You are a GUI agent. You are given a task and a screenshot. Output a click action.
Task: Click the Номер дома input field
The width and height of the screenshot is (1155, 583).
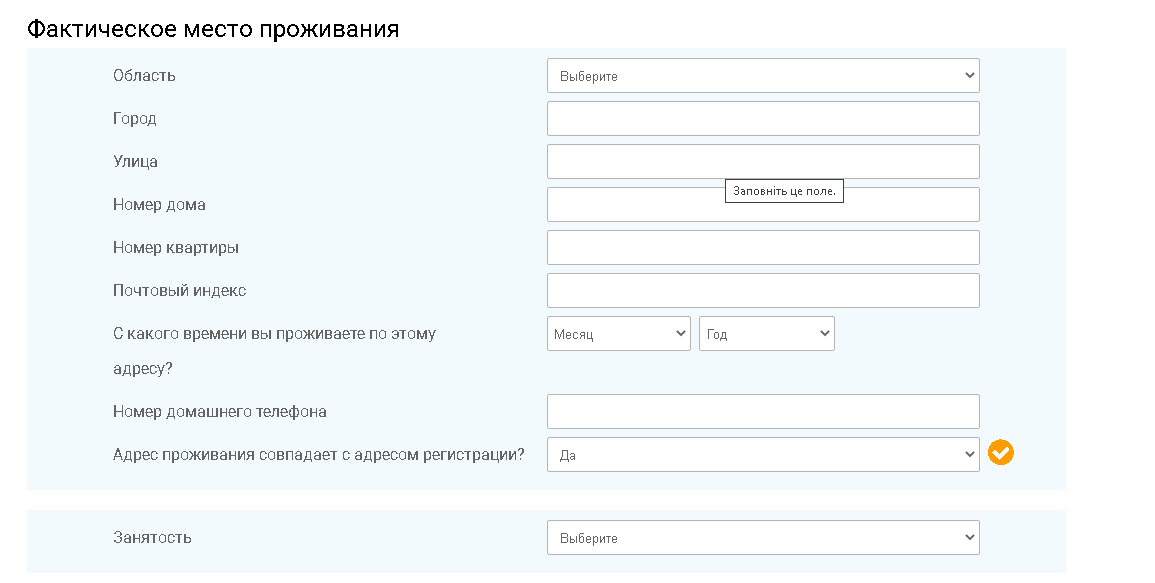[763, 205]
